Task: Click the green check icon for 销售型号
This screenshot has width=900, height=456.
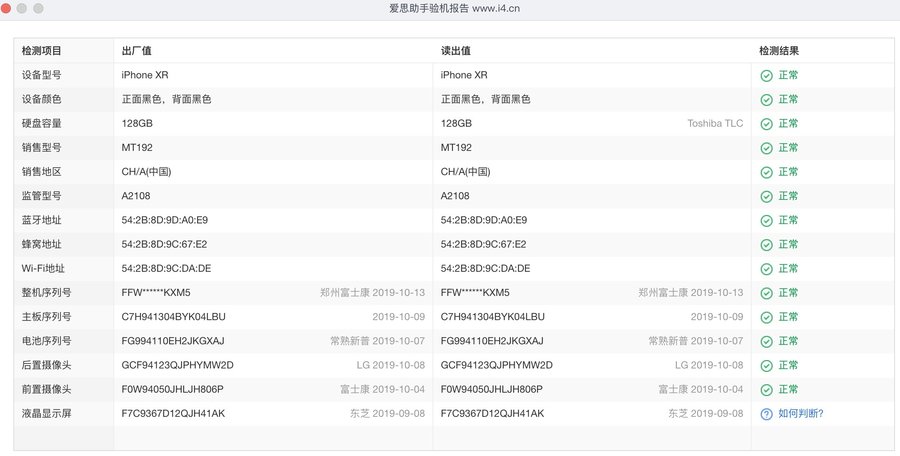Action: [x=766, y=148]
